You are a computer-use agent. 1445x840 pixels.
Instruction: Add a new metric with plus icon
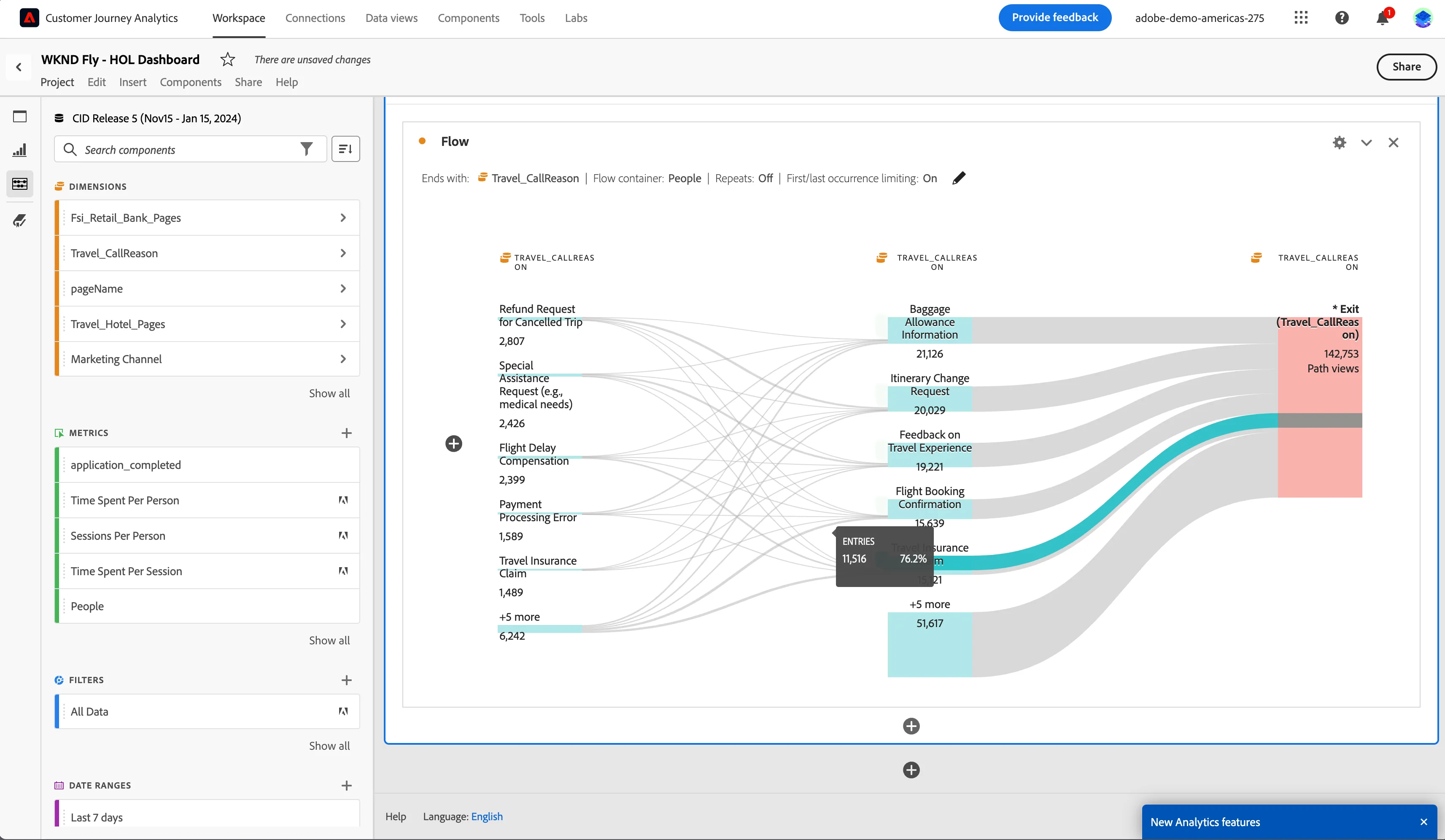point(346,433)
